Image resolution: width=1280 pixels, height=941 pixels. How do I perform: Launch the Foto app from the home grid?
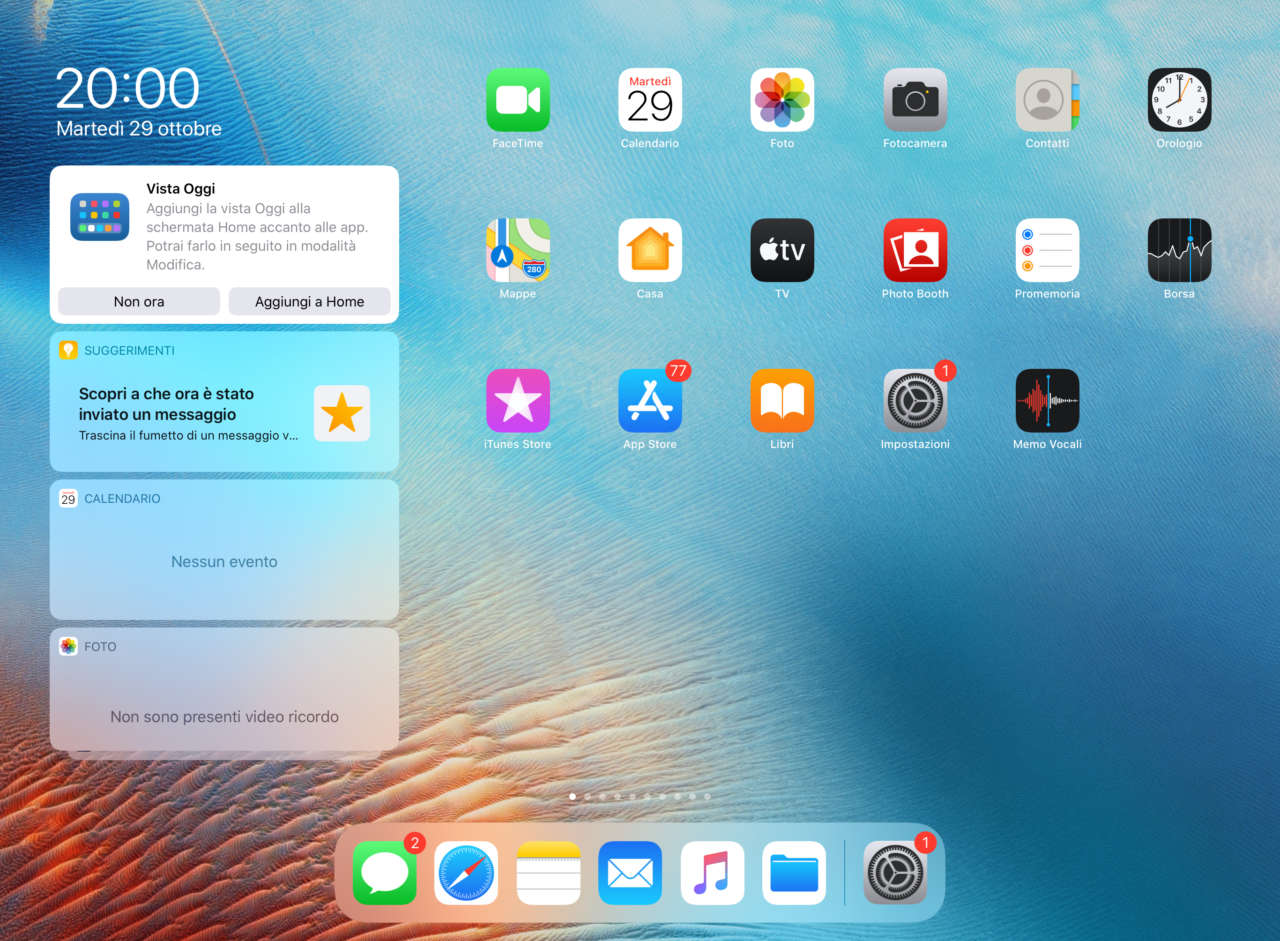[782, 100]
